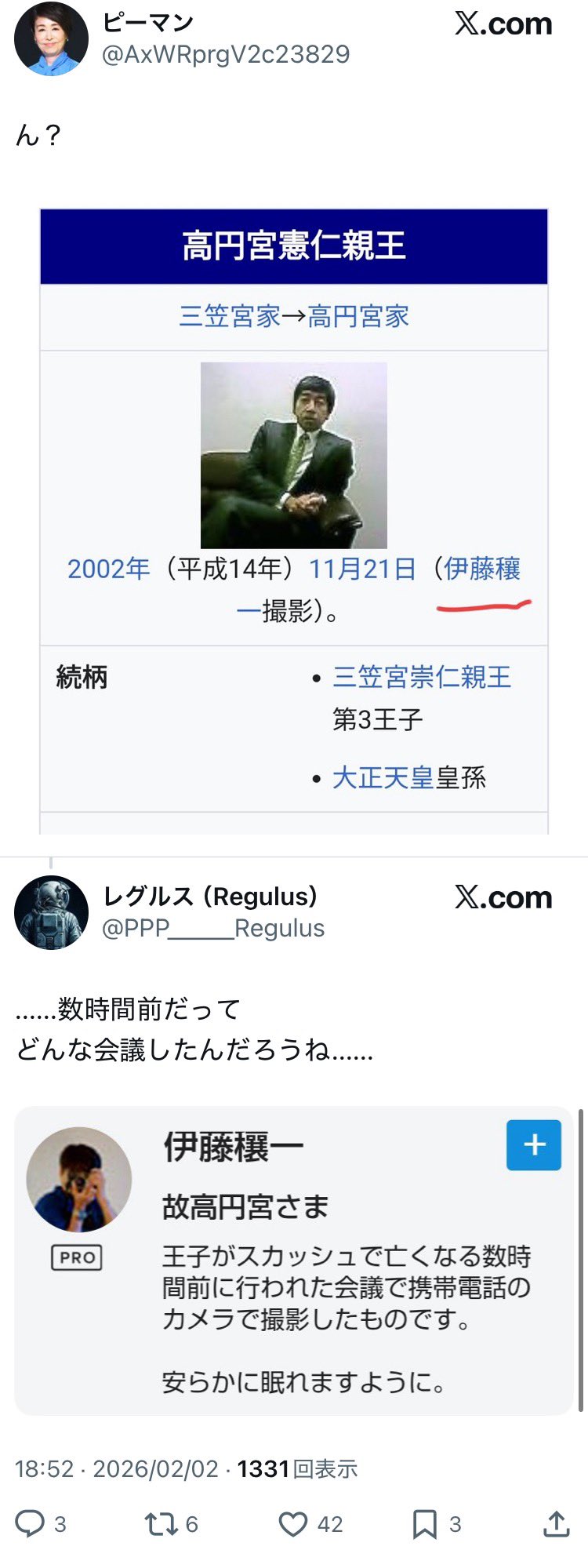
Task: Tap the man in suit photo
Action: pos(294,455)
